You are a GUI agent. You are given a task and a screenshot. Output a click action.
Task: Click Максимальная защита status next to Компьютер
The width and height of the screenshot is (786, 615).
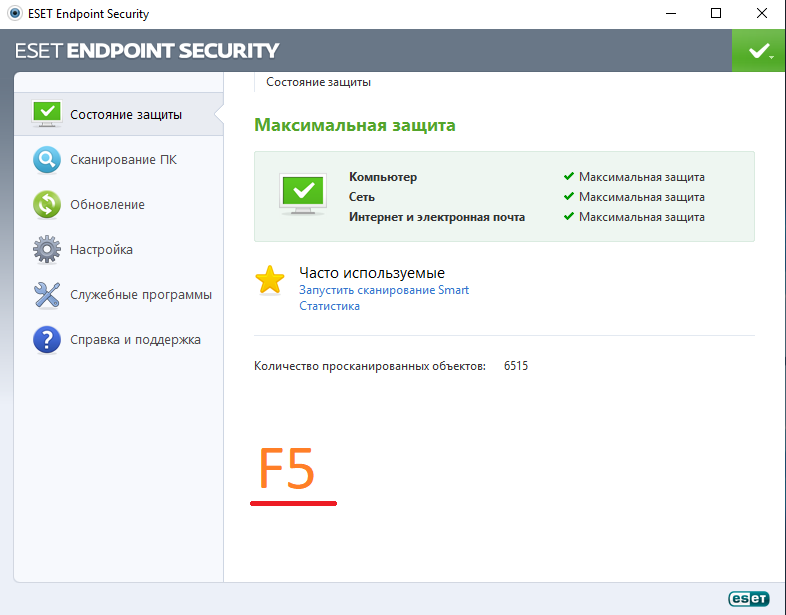point(642,177)
